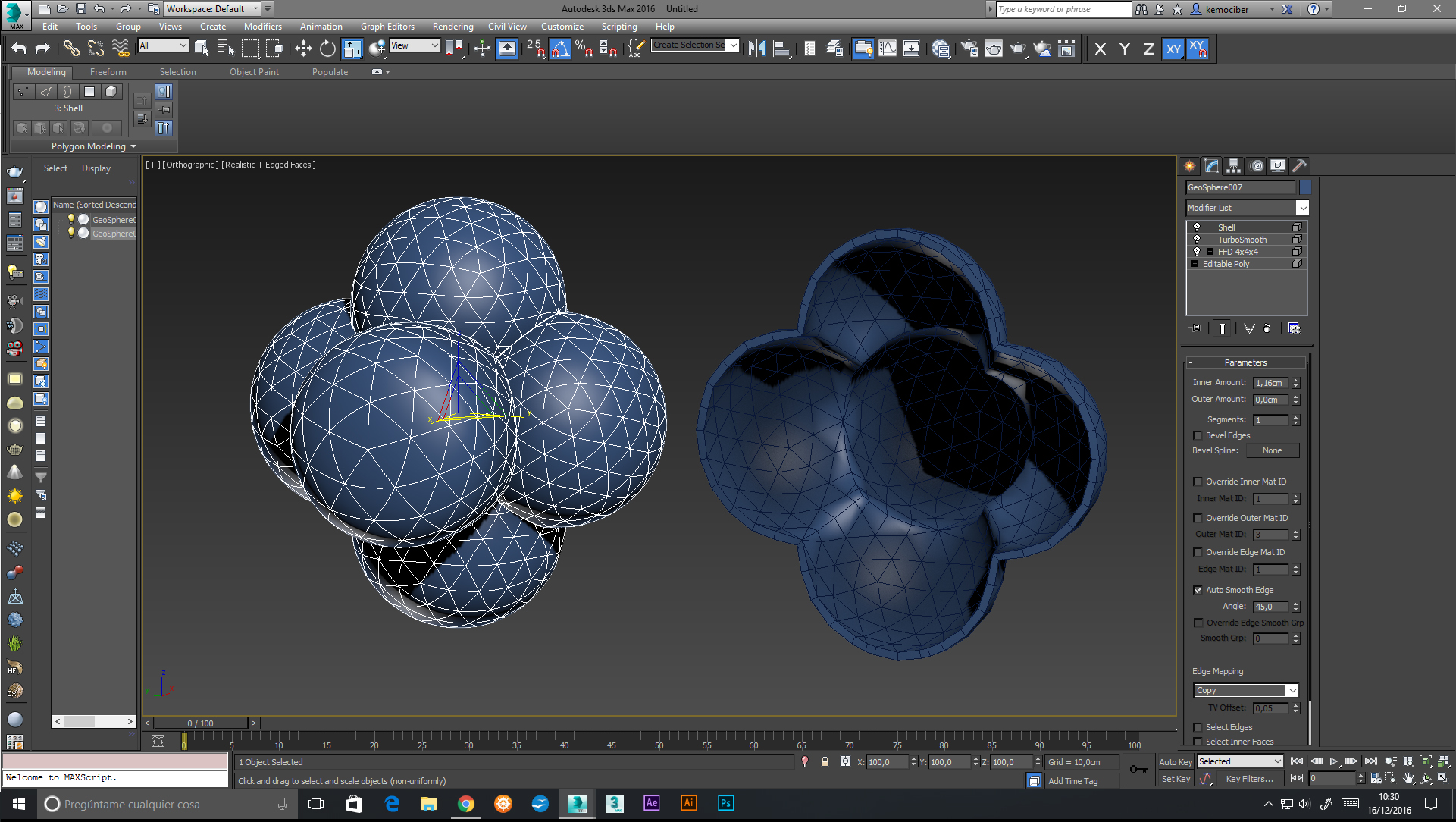The width and height of the screenshot is (1456, 822).
Task: Enable the Bevel Edges checkbox
Action: pyautogui.click(x=1198, y=435)
